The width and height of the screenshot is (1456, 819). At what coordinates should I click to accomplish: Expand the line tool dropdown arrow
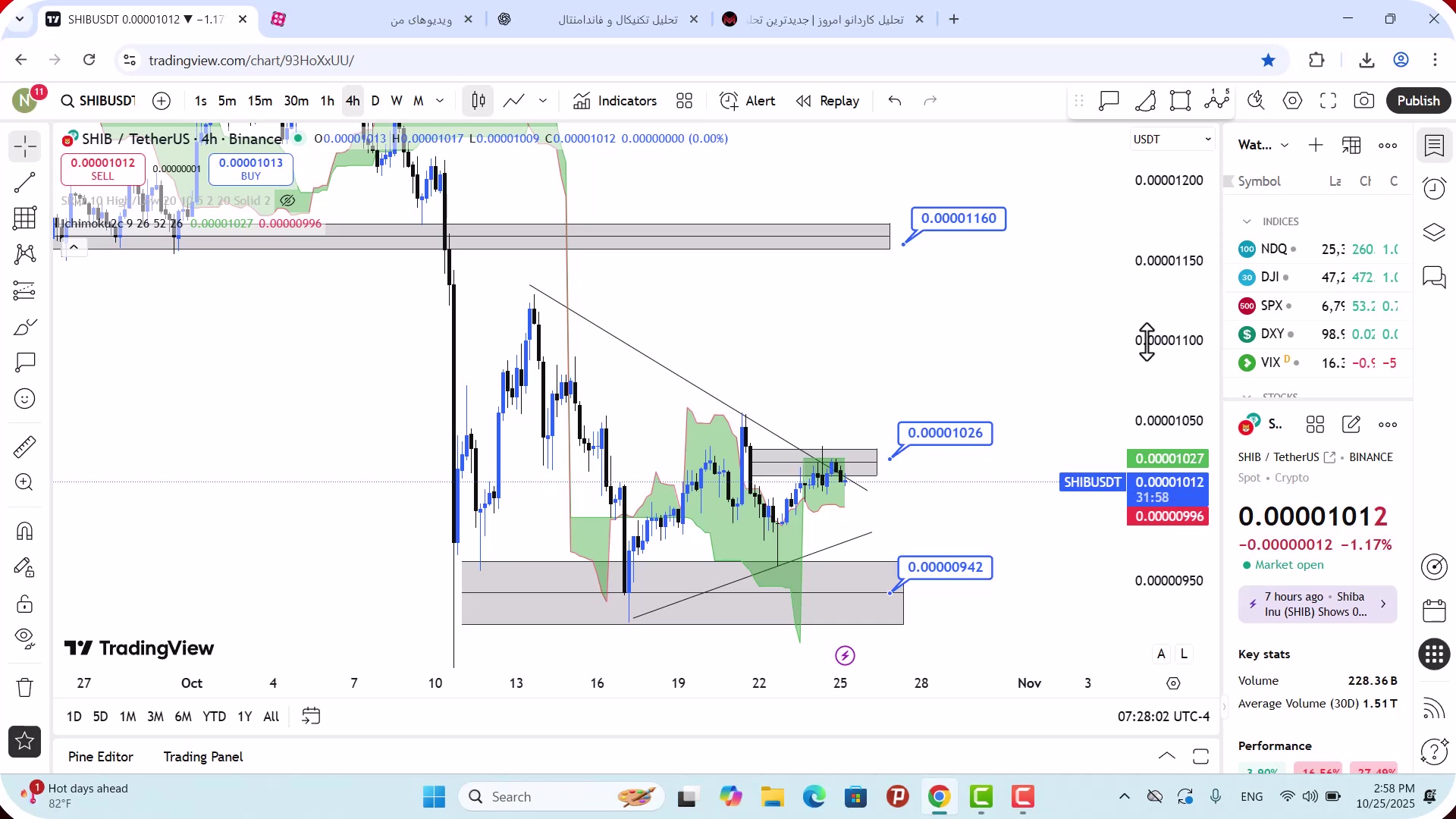(543, 101)
